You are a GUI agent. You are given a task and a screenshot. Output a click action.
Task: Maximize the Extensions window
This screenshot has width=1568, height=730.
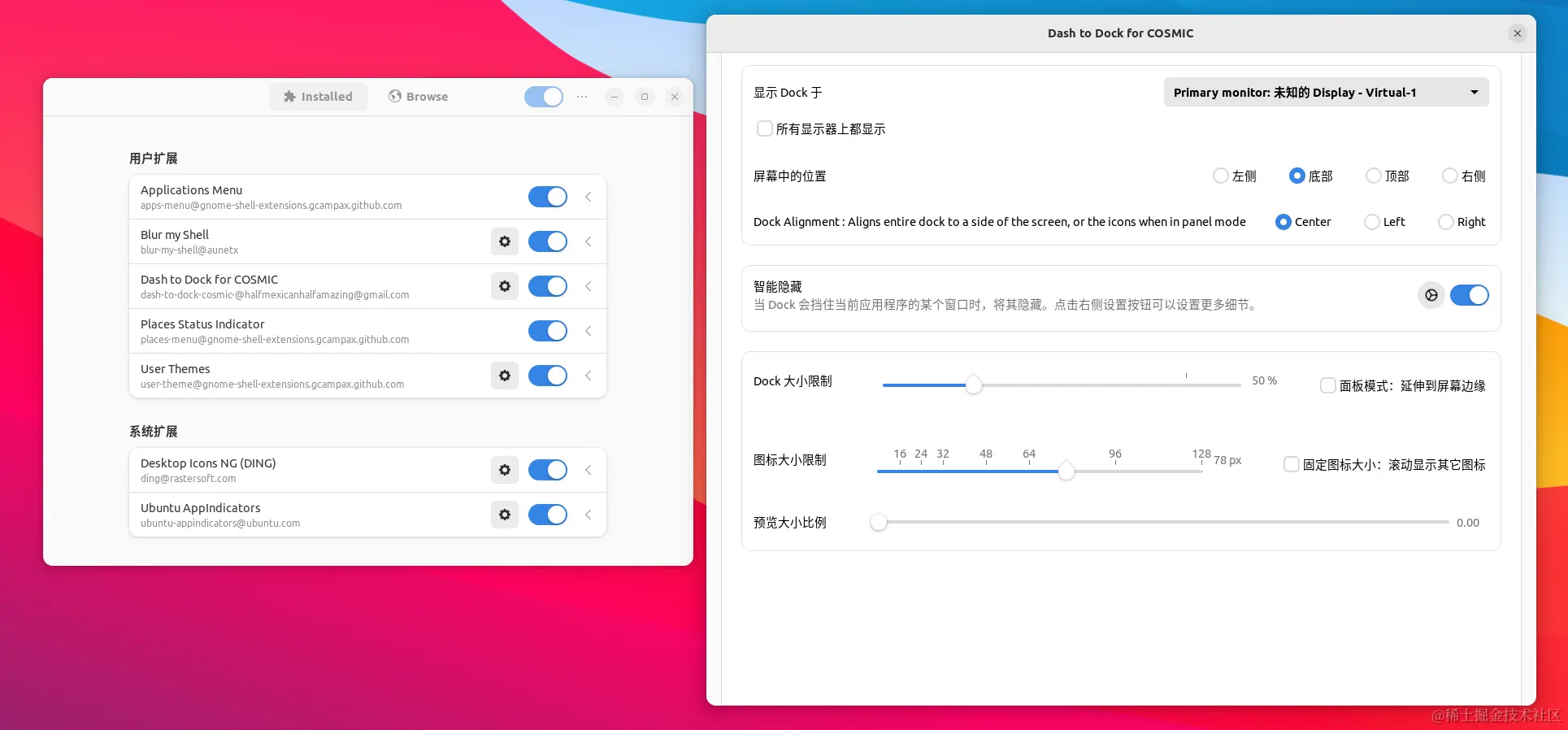645,97
